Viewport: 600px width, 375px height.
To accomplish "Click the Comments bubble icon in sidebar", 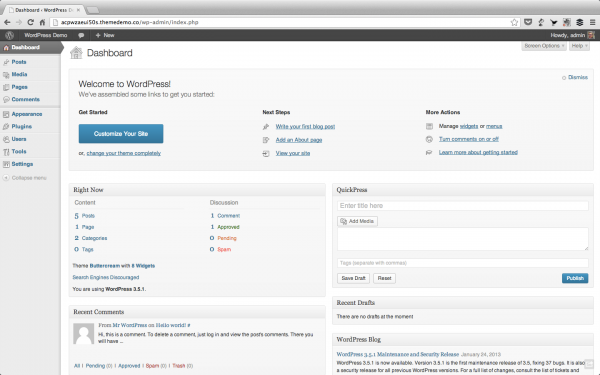I will [6, 99].
